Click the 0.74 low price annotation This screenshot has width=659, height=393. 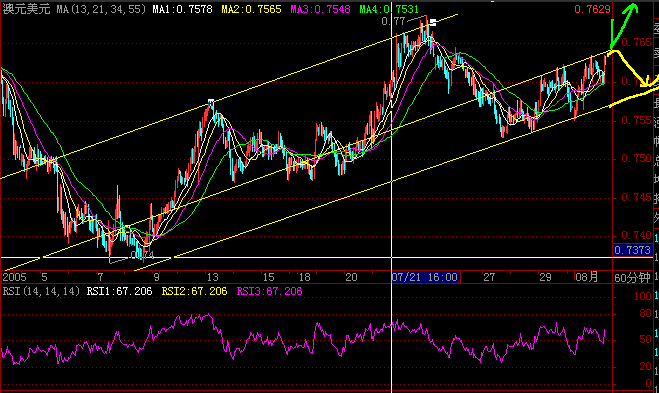[141, 255]
